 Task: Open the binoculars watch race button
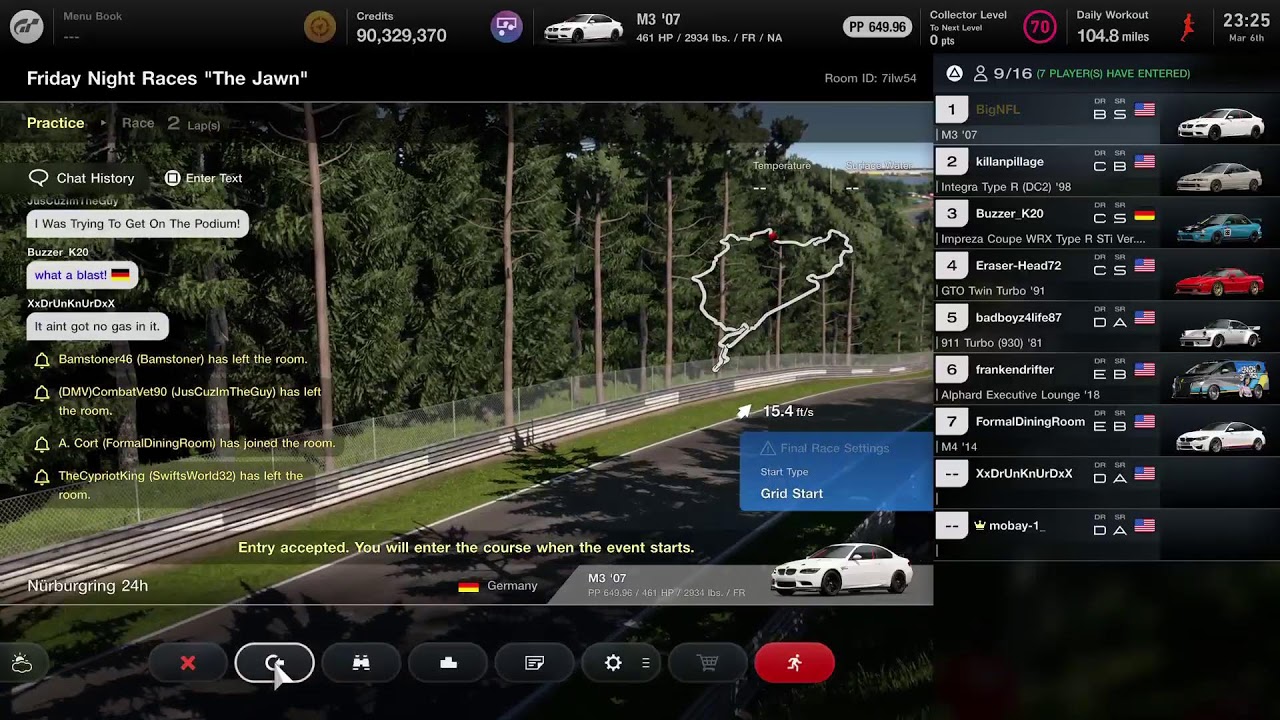tap(361, 663)
